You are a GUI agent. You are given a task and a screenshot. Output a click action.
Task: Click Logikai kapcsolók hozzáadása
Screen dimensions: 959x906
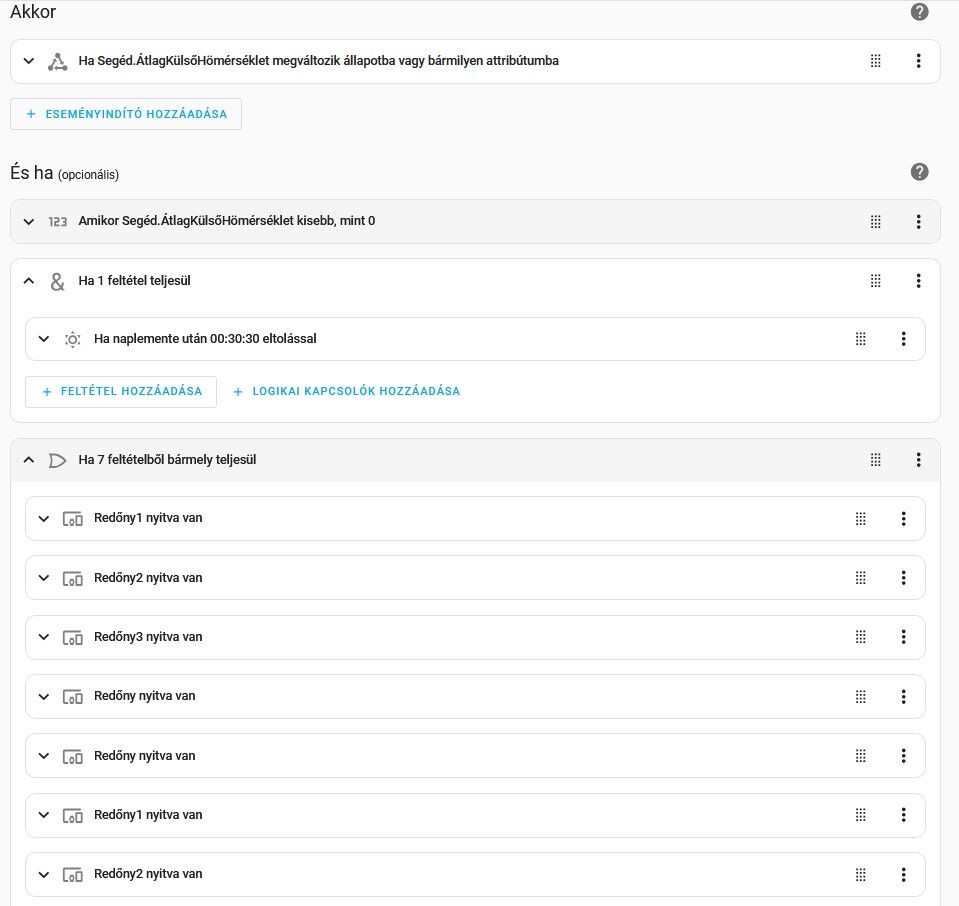[x=346, y=392]
